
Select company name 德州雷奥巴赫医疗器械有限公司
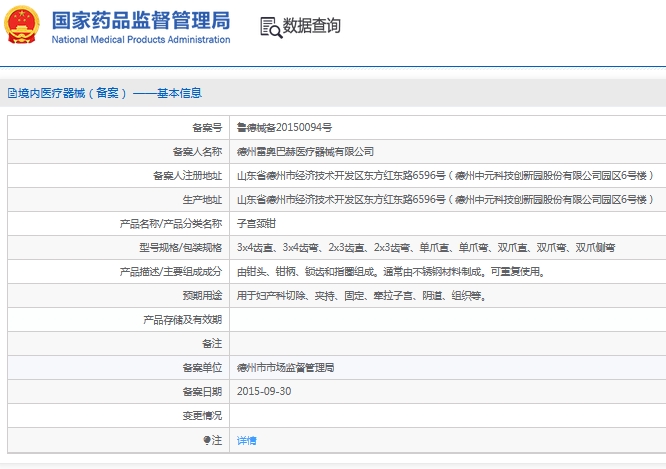pos(305,152)
